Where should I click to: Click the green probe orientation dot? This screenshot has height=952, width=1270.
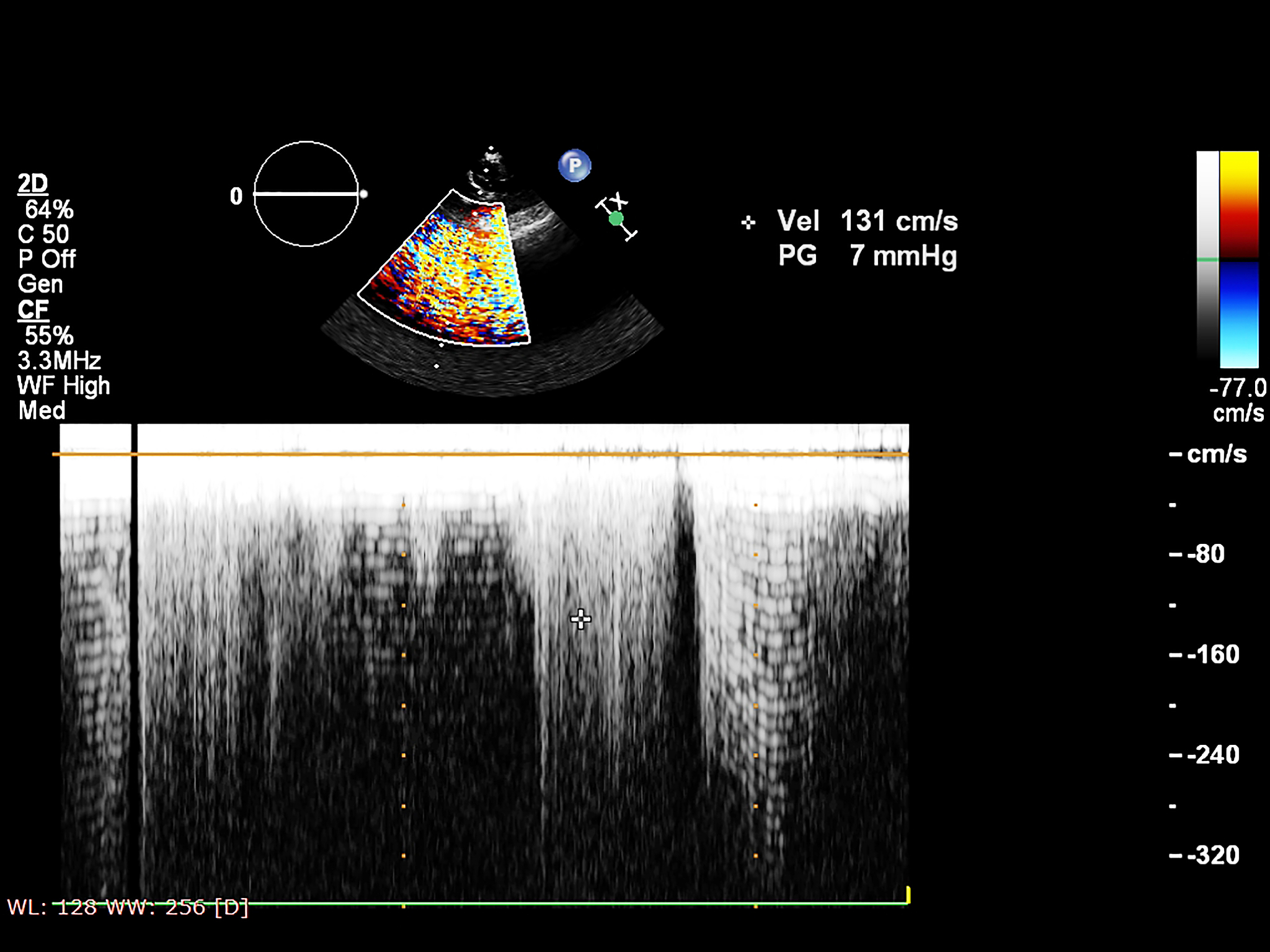tap(616, 219)
